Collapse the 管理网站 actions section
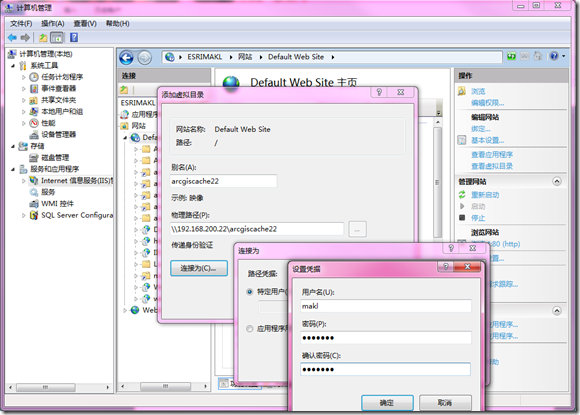The height and width of the screenshot is (415, 580). coord(557,181)
